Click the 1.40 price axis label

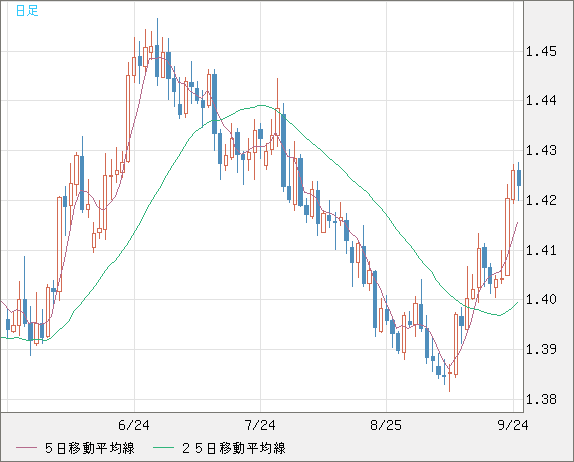pos(541,299)
